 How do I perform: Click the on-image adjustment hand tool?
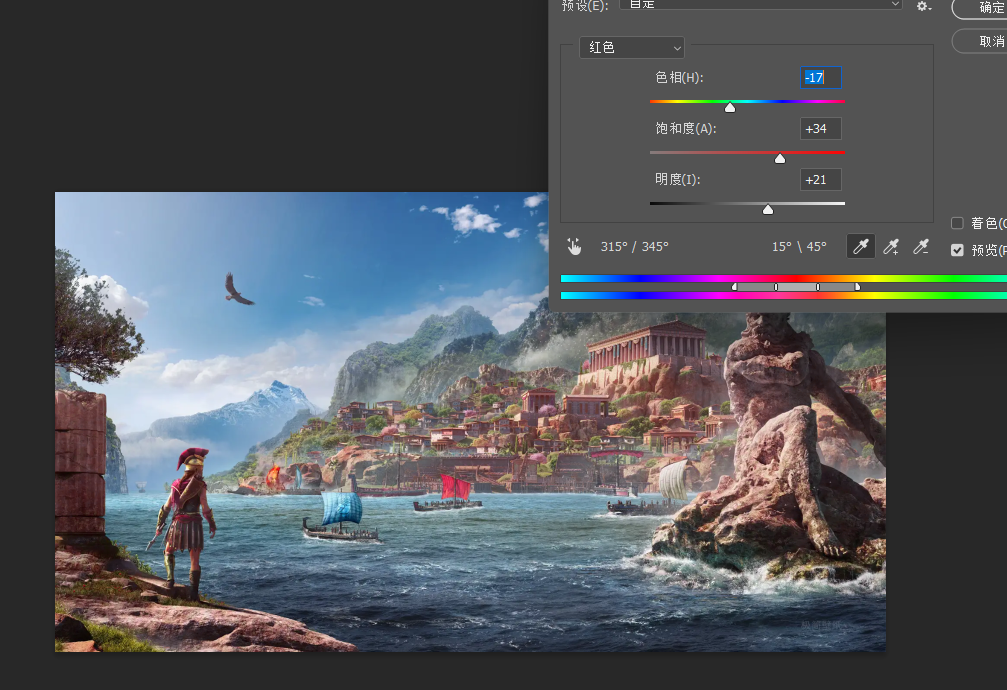574,247
